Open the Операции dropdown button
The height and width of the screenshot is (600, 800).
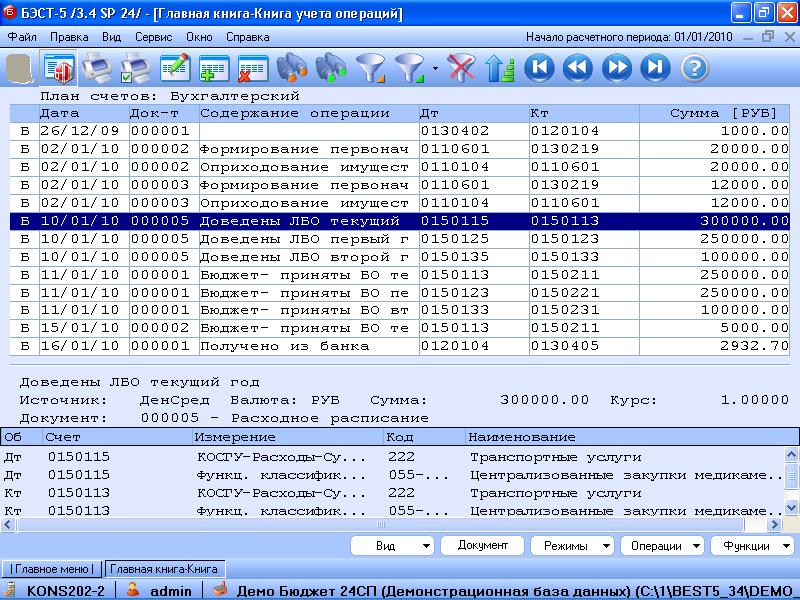coord(662,546)
